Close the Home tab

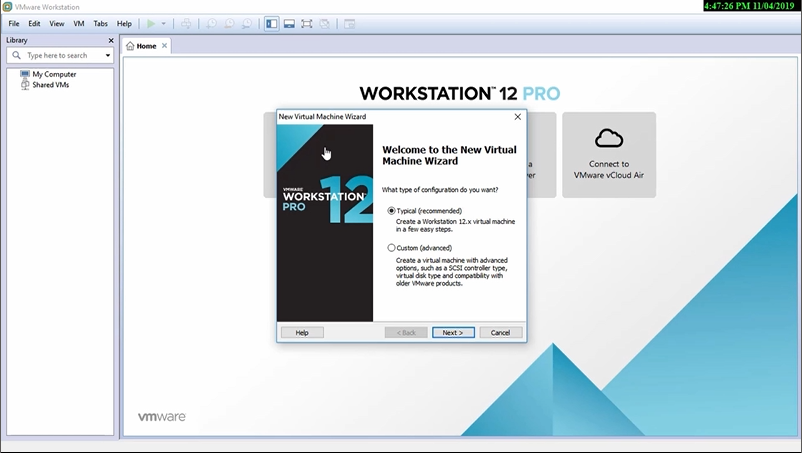click(x=164, y=46)
